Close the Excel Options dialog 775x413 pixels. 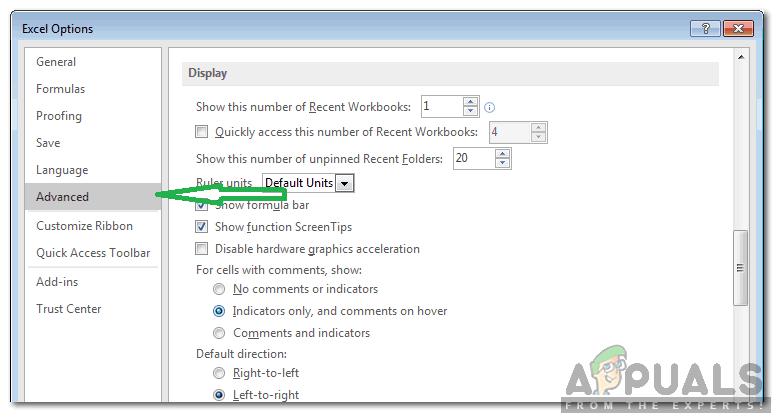(x=738, y=28)
